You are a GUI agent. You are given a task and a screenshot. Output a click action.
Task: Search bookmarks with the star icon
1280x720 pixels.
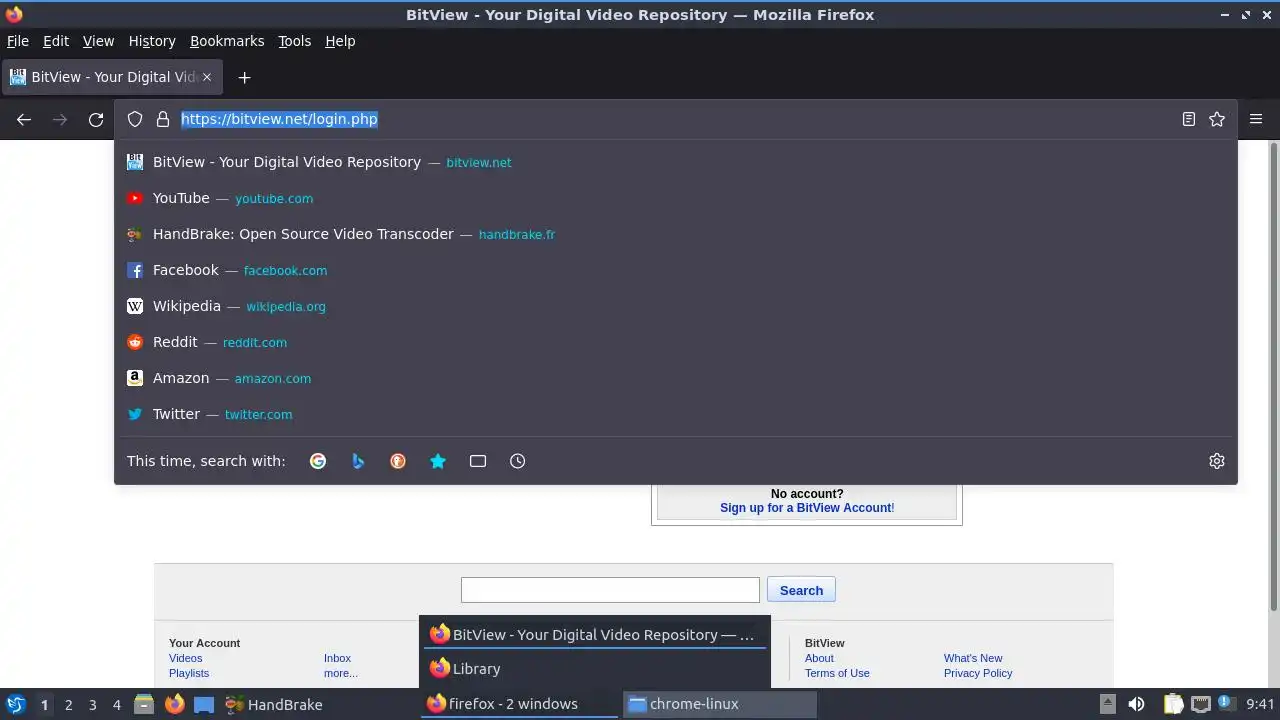(x=438, y=461)
